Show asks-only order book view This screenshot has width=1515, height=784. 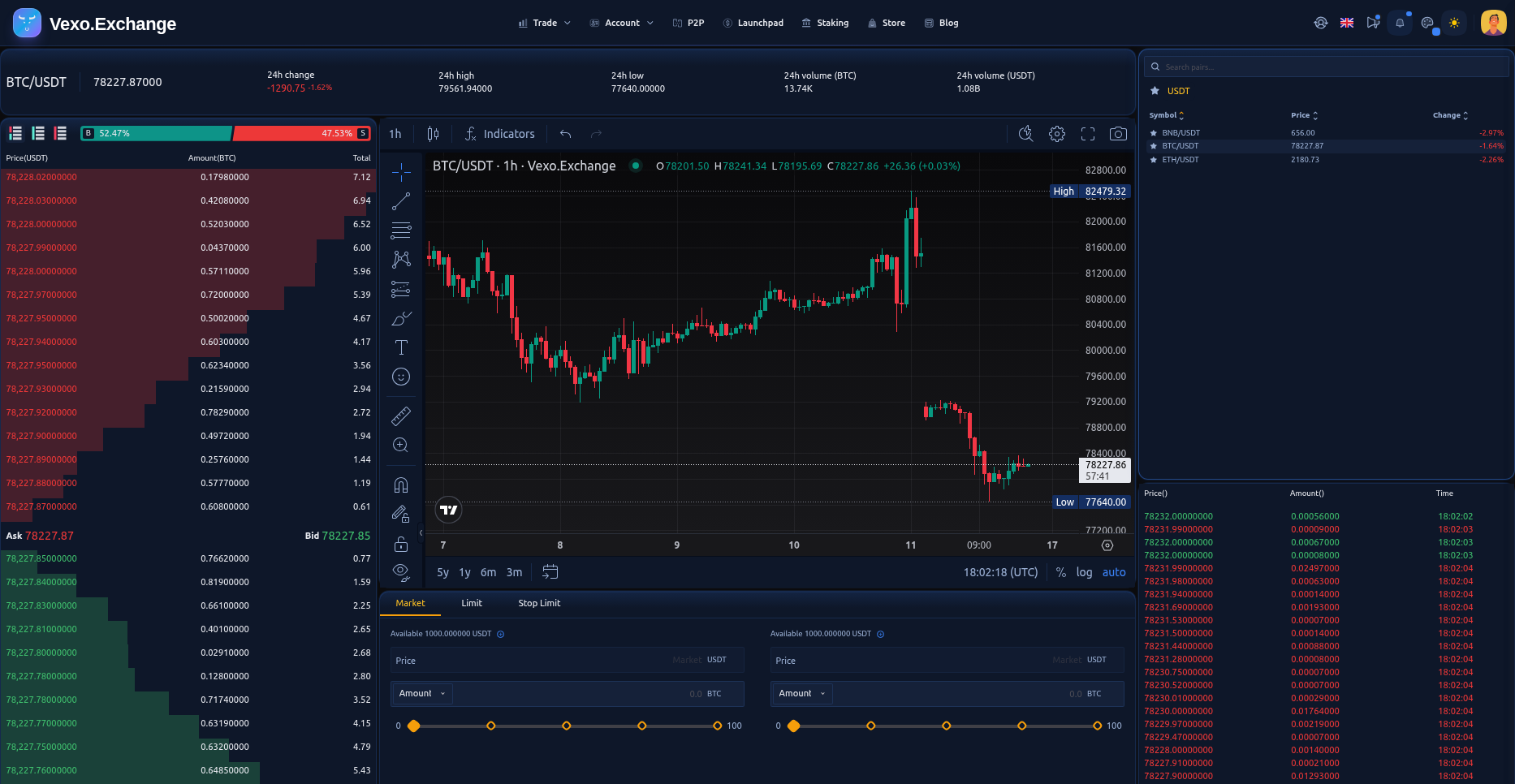click(x=60, y=133)
